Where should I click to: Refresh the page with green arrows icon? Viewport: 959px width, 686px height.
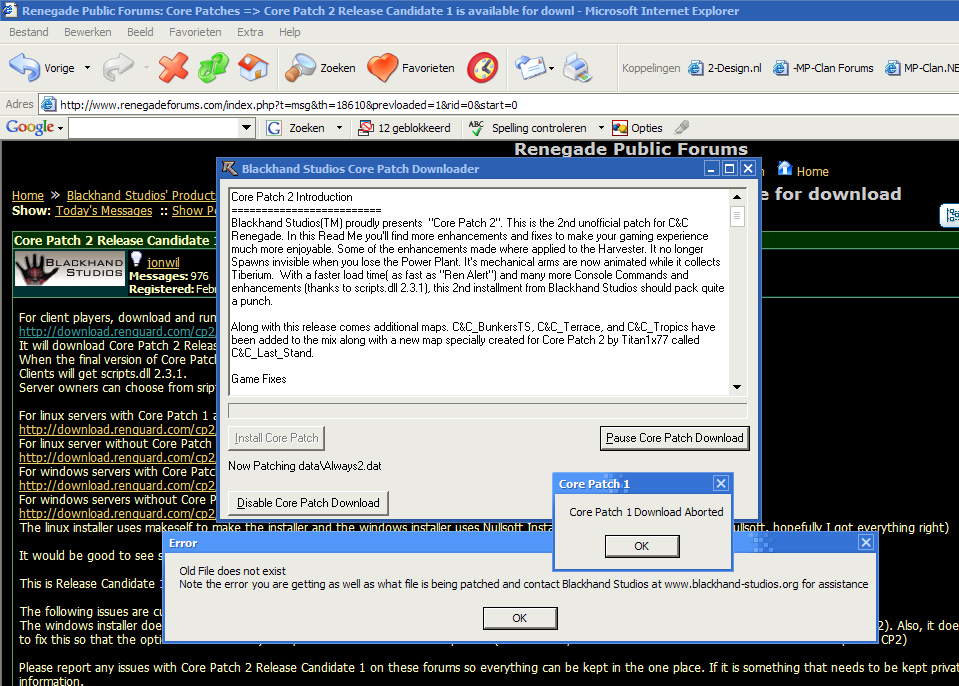pos(213,68)
